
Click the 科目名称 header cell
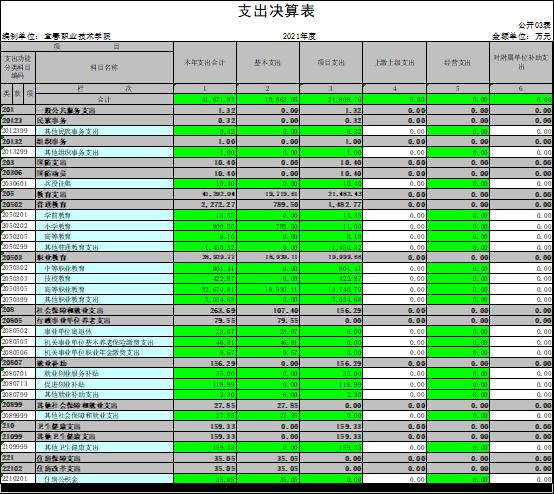pos(104,67)
